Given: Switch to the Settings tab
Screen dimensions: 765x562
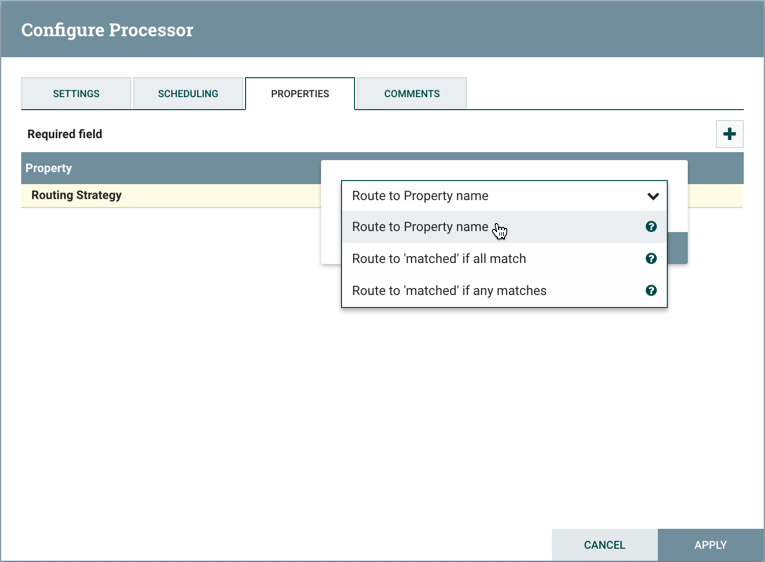Looking at the screenshot, I should [x=76, y=94].
